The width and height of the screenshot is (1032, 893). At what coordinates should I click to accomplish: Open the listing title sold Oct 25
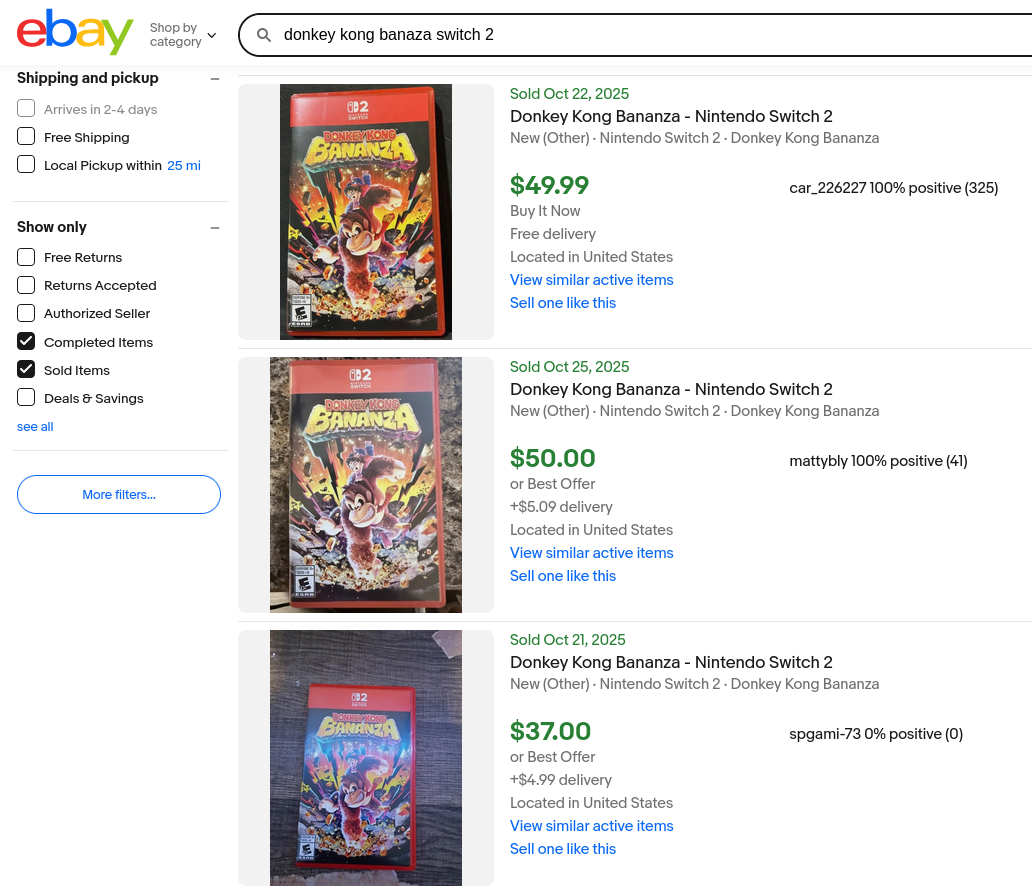pyautogui.click(x=671, y=389)
